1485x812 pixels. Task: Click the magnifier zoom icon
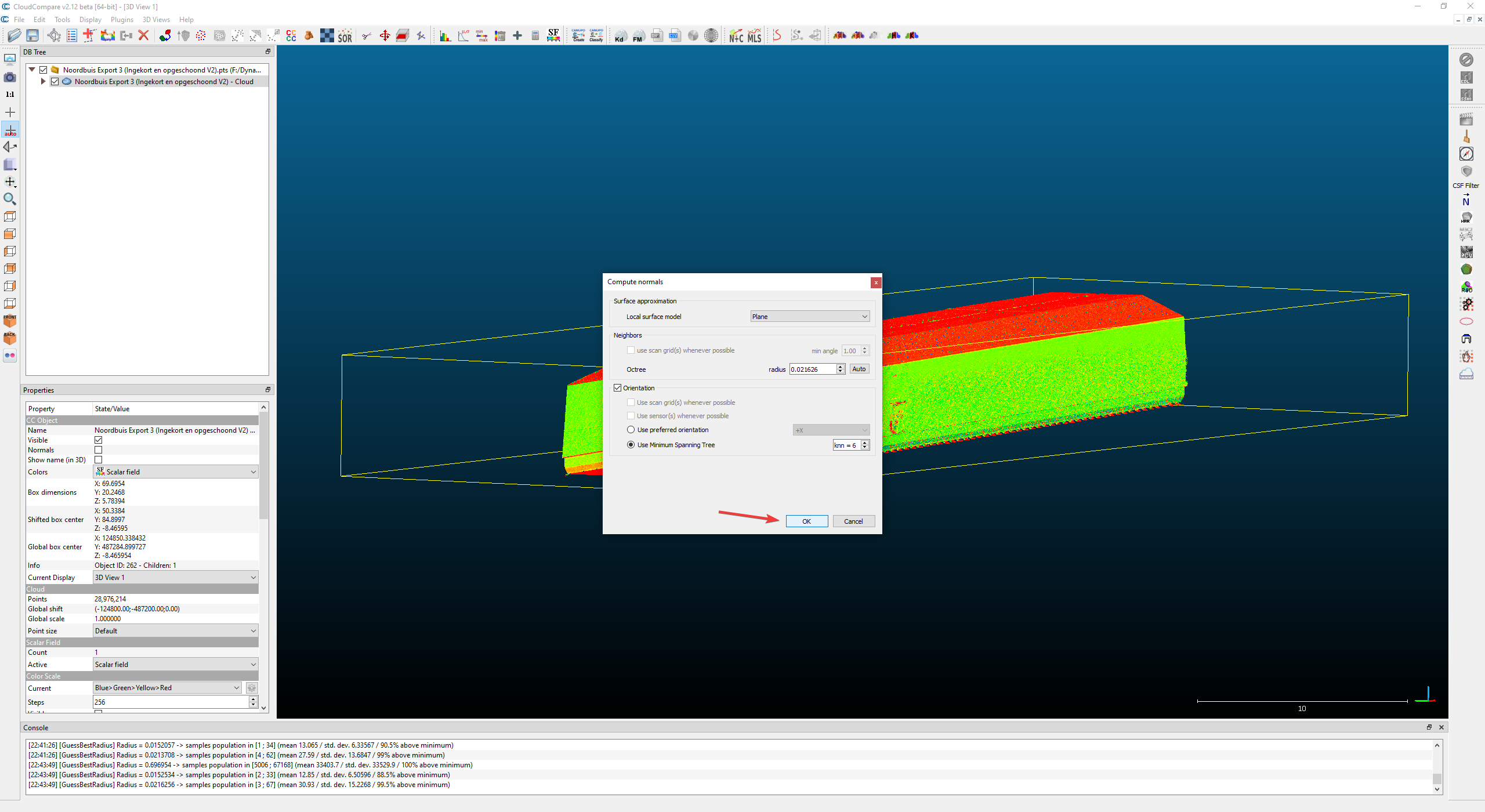pyautogui.click(x=10, y=199)
